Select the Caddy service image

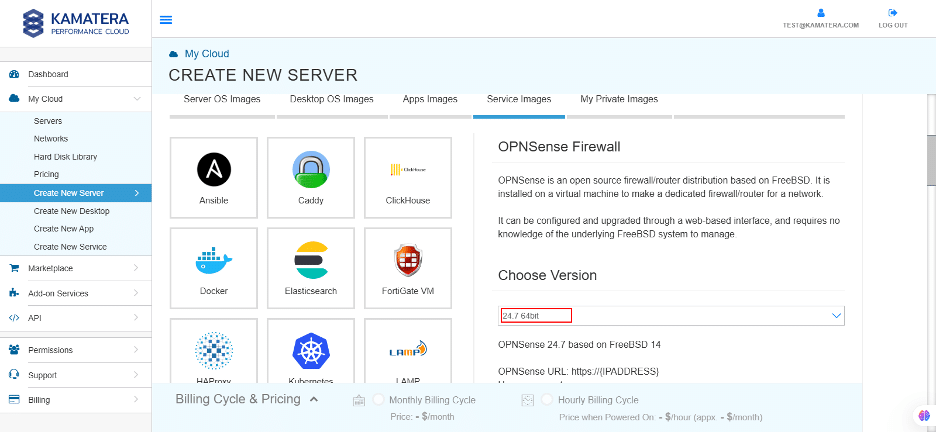pos(311,178)
